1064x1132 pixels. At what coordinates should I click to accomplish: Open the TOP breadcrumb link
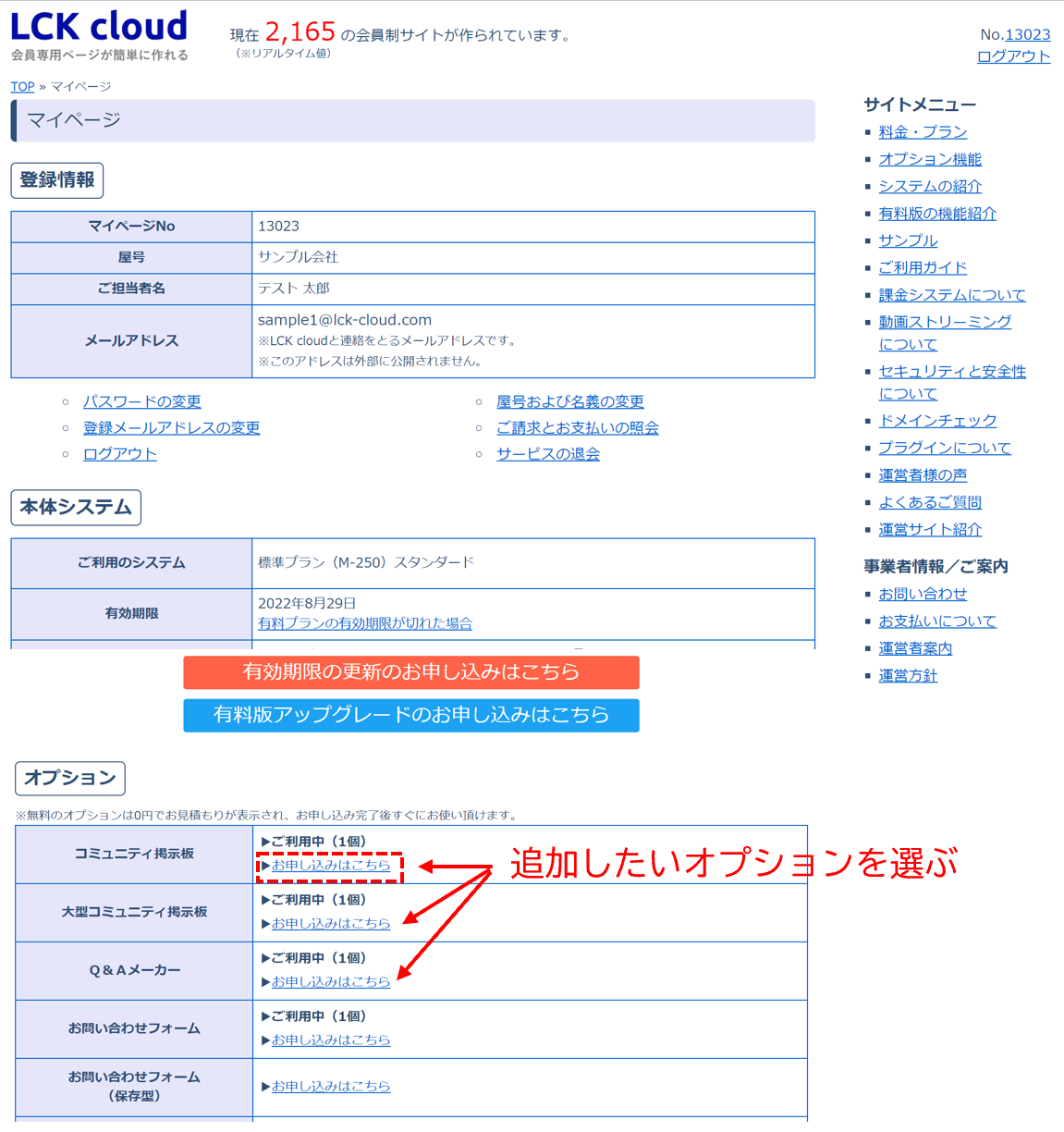[22, 86]
